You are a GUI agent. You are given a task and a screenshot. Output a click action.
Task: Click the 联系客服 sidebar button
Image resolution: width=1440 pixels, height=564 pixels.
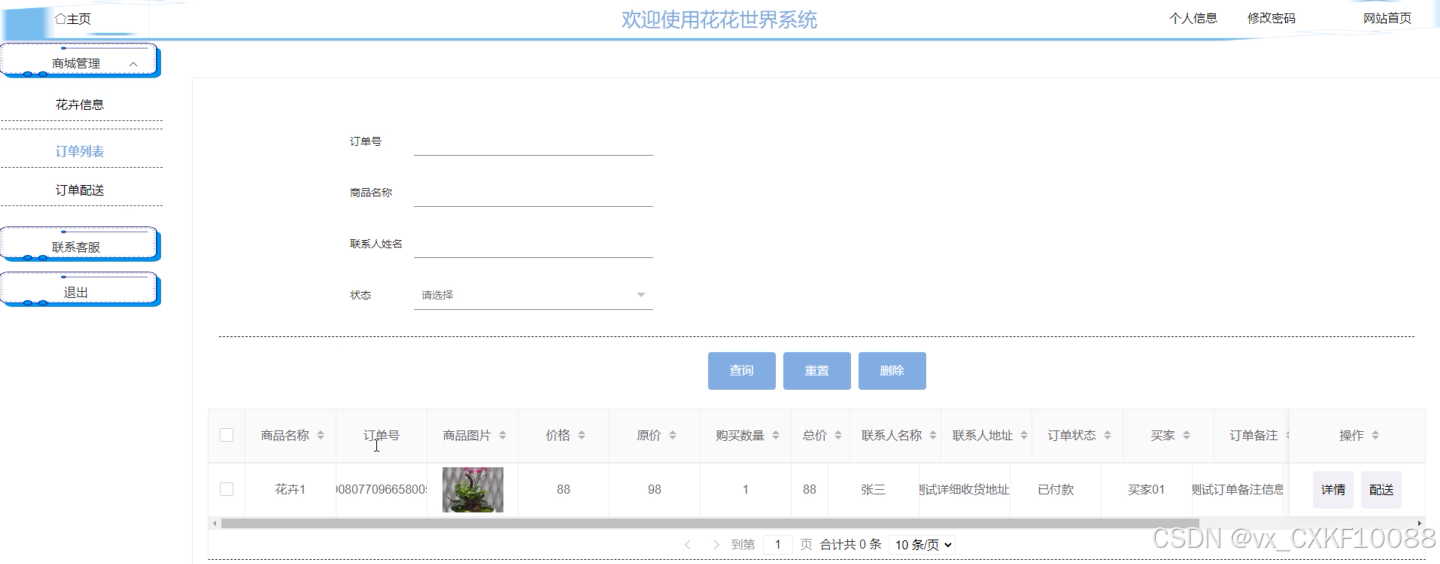[78, 246]
